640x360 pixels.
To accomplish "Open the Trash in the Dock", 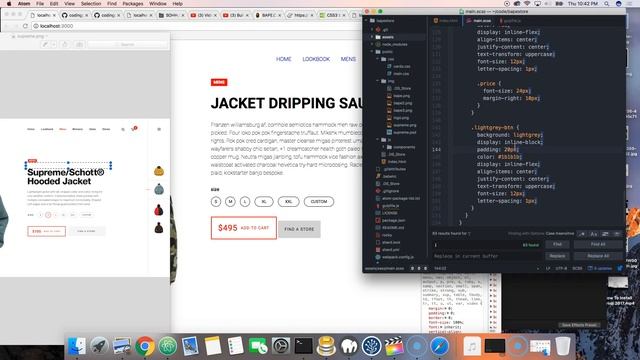I will click(562, 346).
